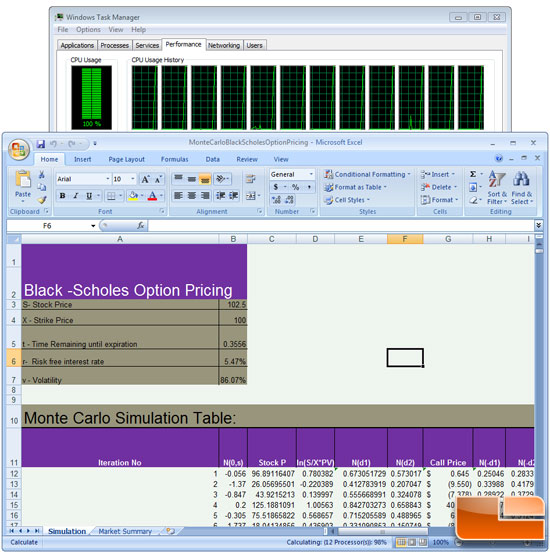The height and width of the screenshot is (552, 550).
Task: Increase font size with the Grow Font icon
Action: click(x=145, y=179)
